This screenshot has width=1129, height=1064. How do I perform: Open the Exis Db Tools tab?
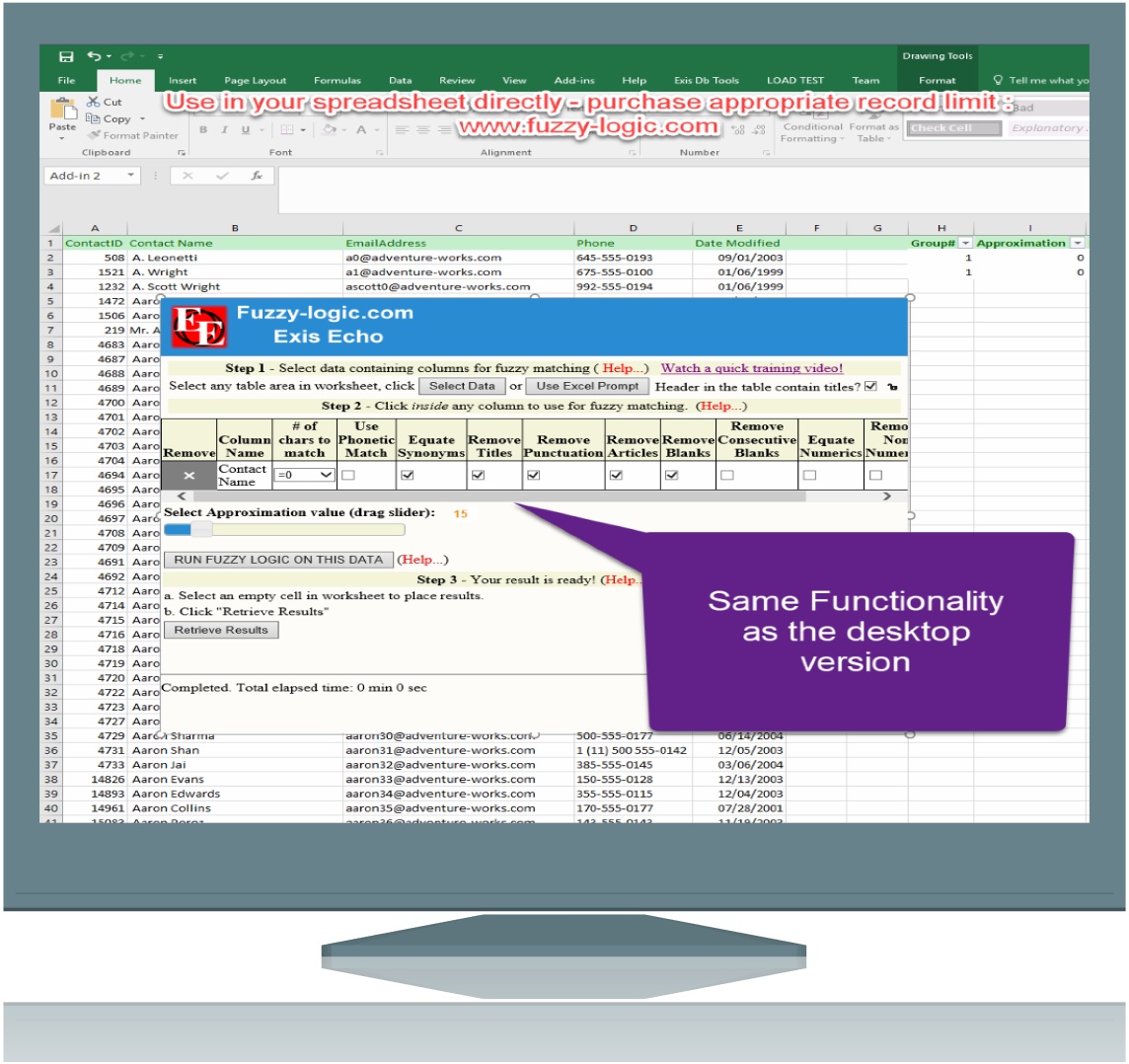point(707,80)
